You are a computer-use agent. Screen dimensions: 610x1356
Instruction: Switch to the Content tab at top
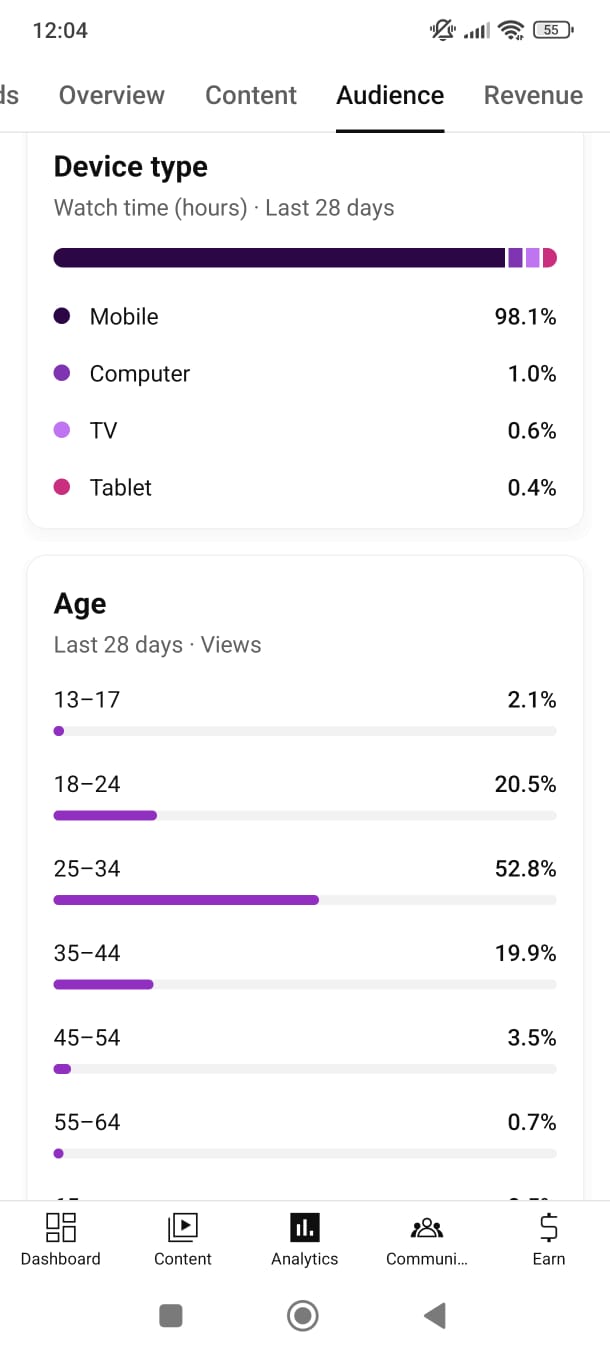pos(251,95)
